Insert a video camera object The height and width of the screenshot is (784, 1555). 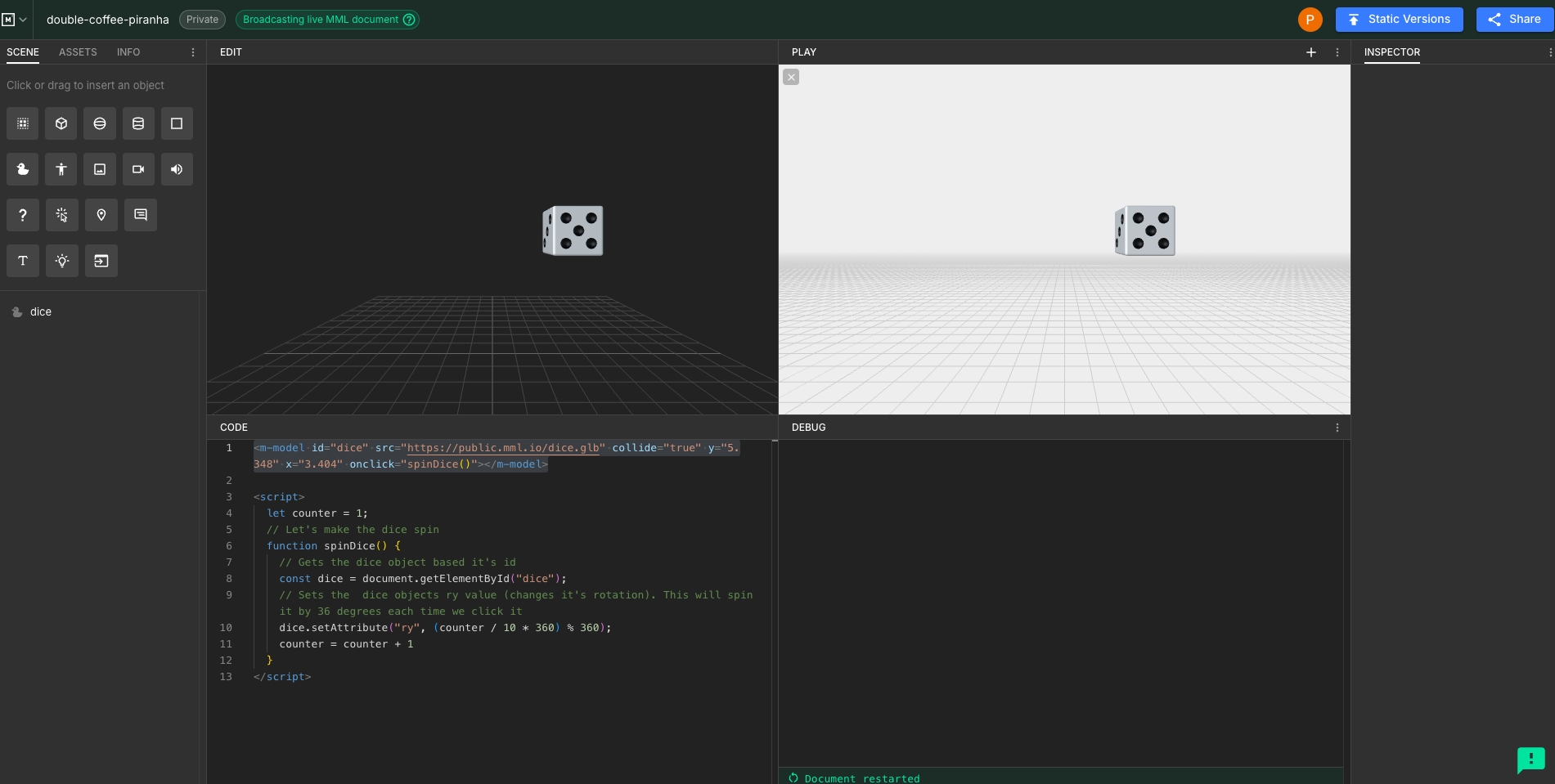[138, 169]
